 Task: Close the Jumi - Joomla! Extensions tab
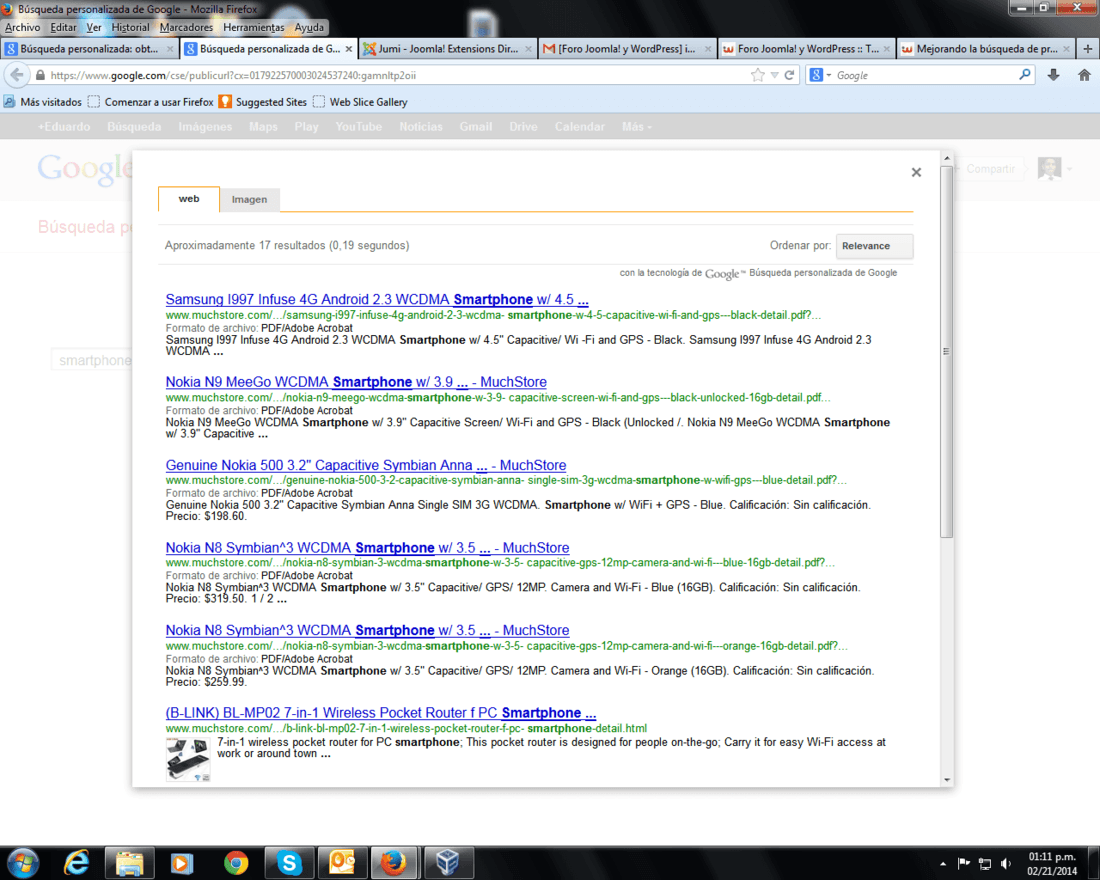click(528, 48)
